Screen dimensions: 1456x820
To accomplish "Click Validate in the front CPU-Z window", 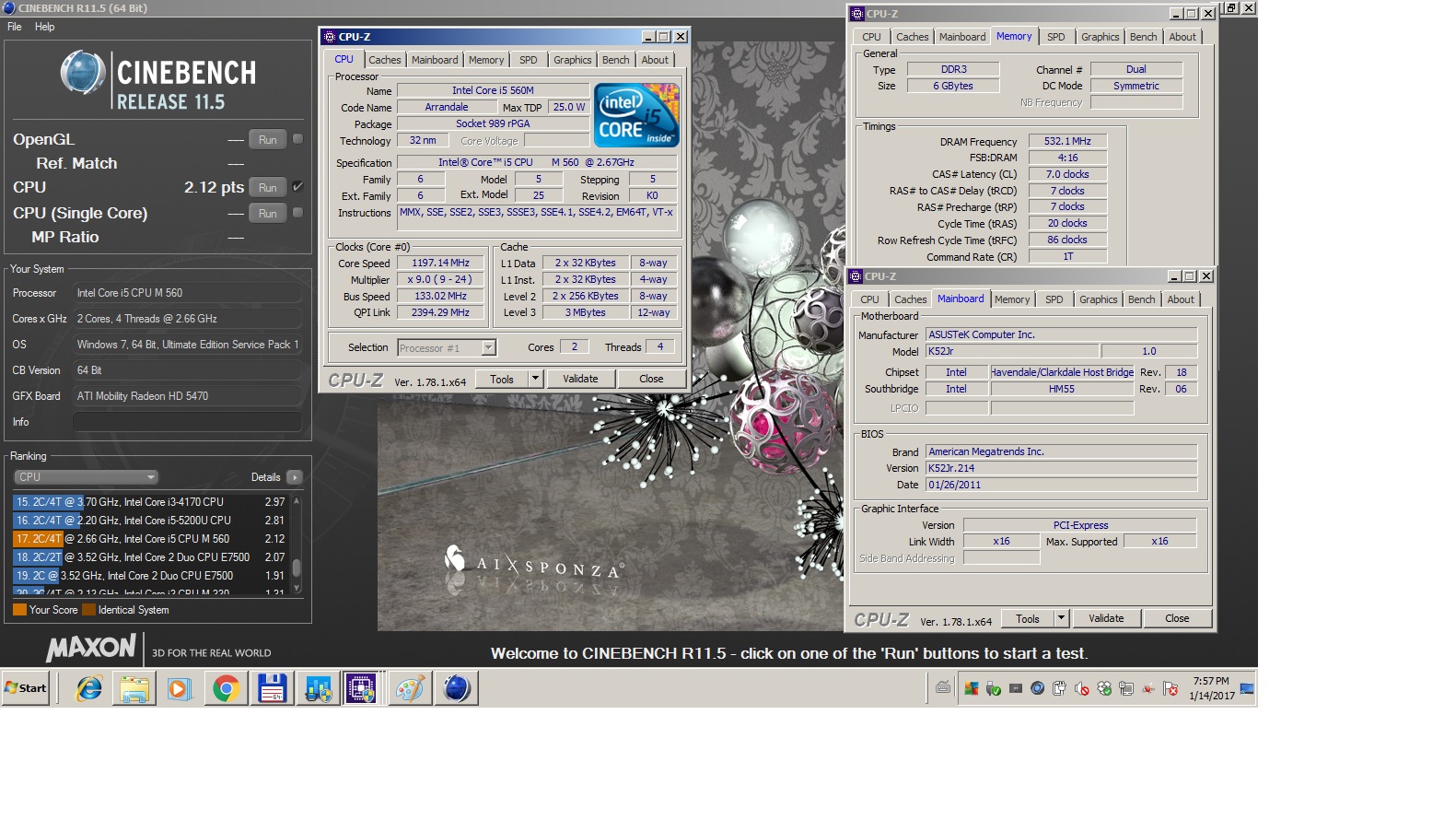I will pos(580,379).
